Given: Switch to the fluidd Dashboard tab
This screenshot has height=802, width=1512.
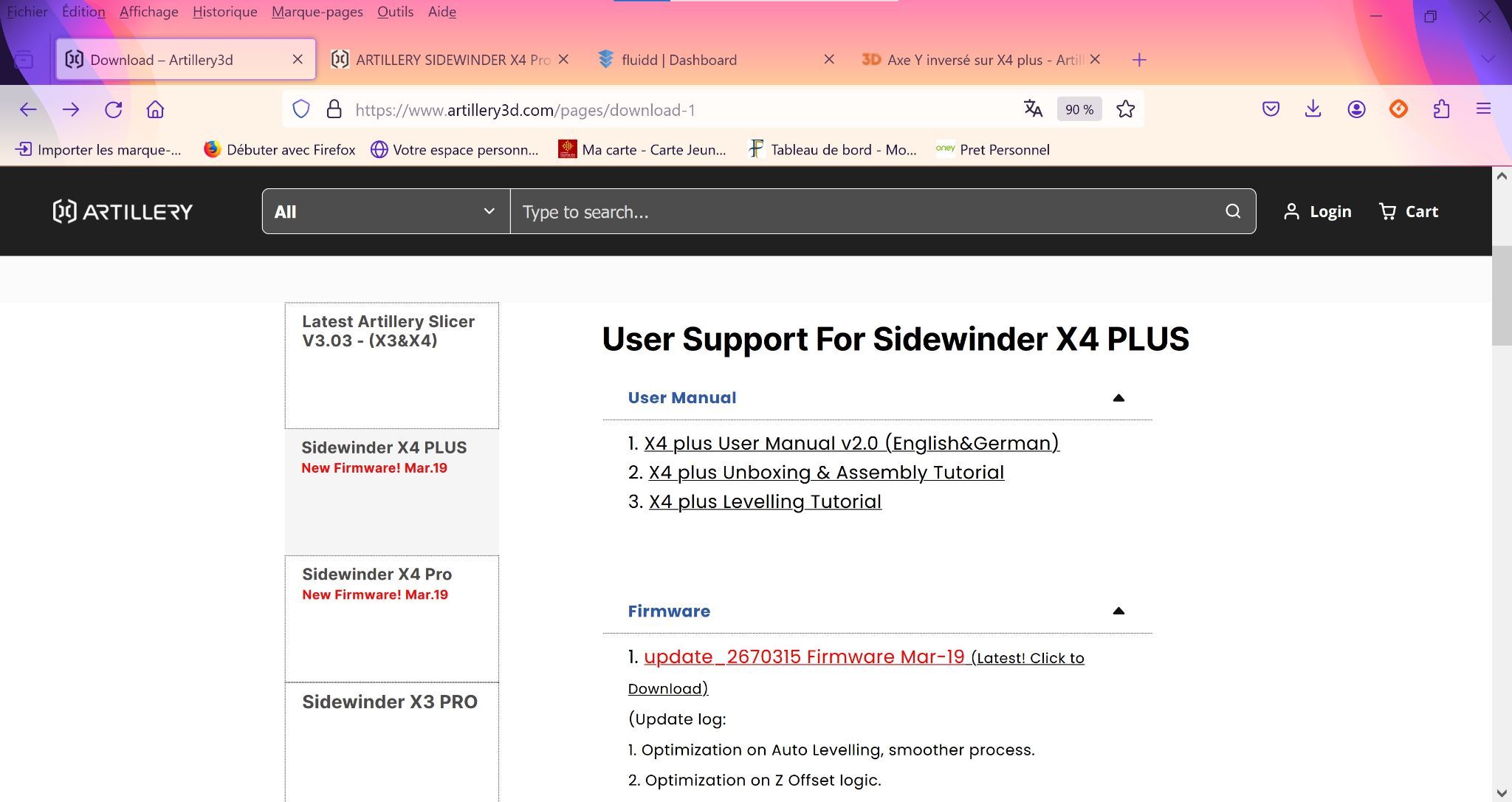Looking at the screenshot, I should tap(678, 60).
